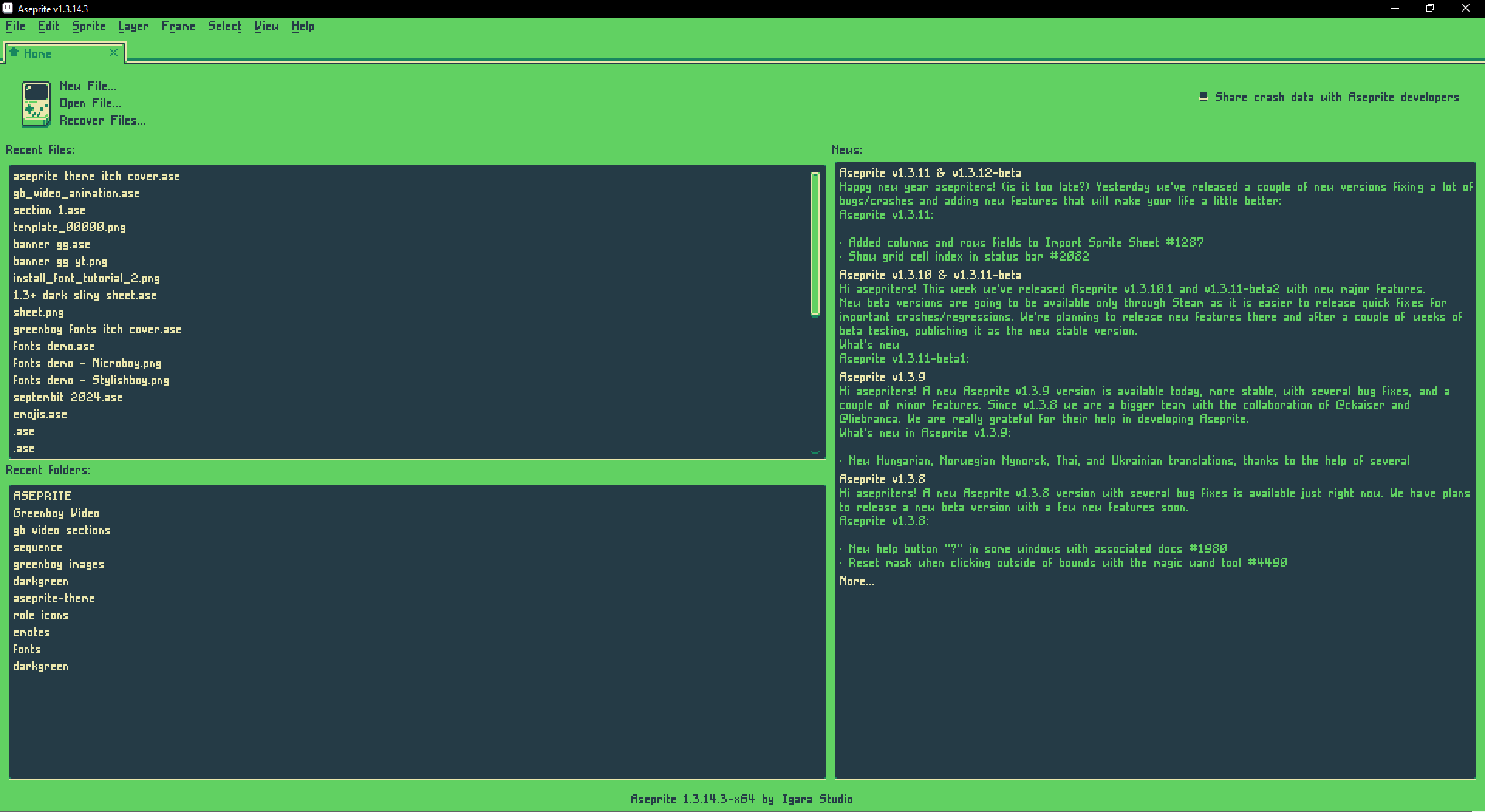Click the Open File... link
This screenshot has width=1485, height=812.
[x=90, y=104]
